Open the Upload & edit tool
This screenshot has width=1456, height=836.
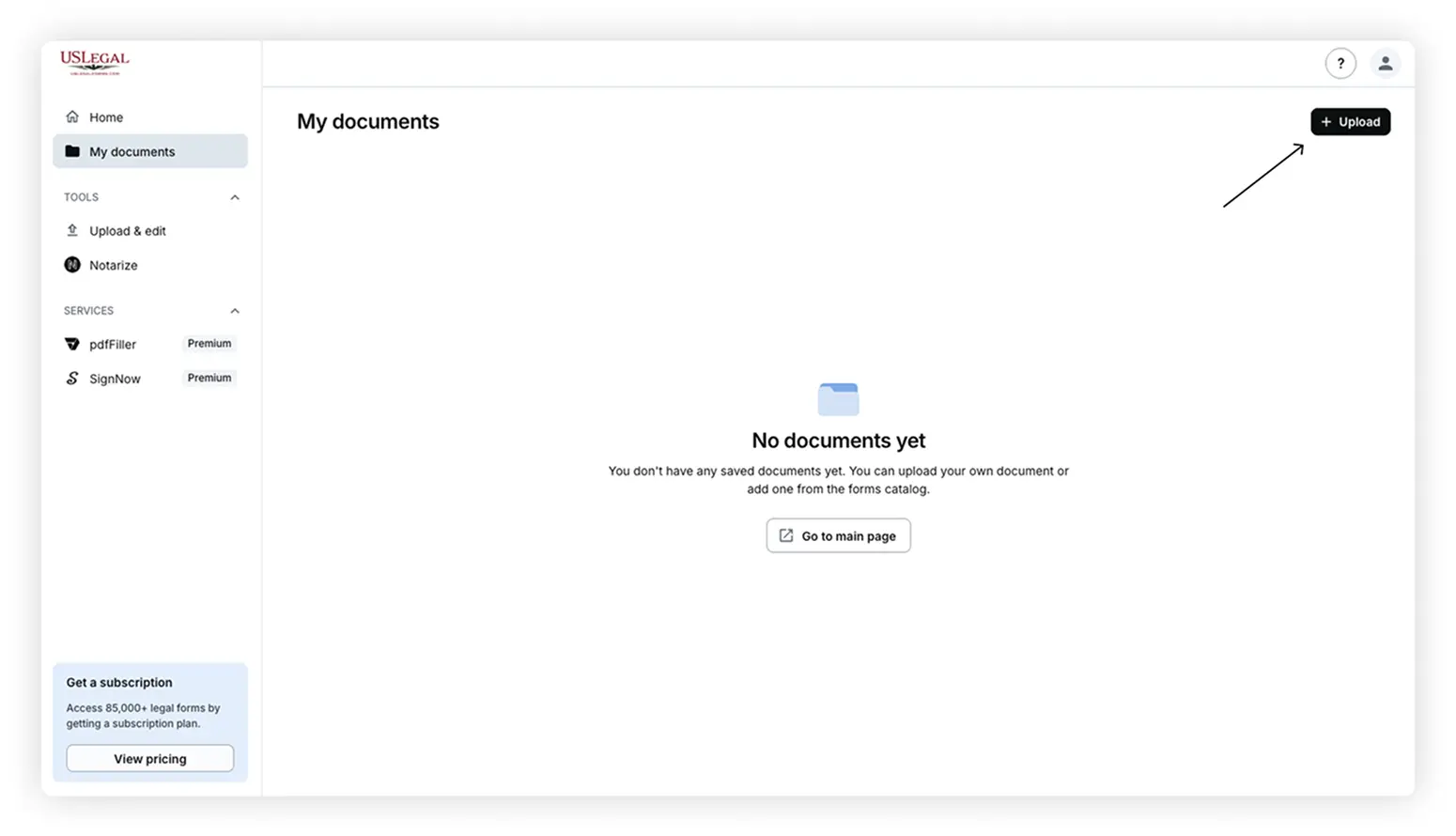tap(127, 230)
